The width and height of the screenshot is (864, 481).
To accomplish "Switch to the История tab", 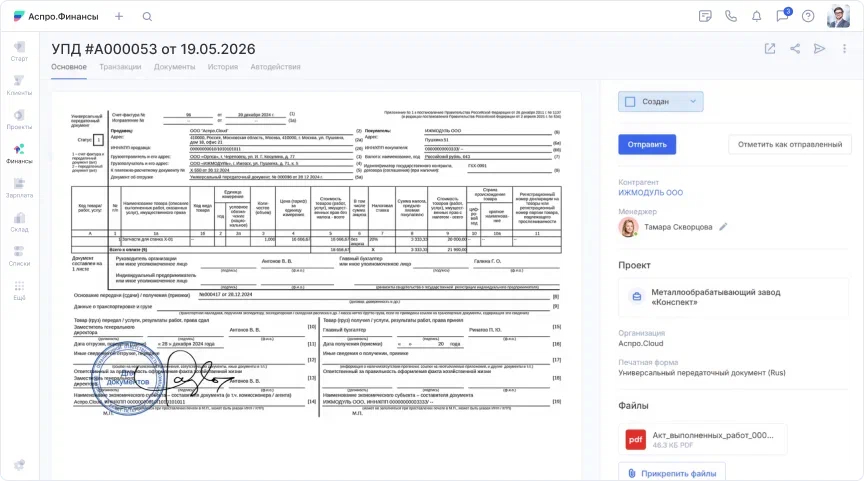I will [x=223, y=67].
